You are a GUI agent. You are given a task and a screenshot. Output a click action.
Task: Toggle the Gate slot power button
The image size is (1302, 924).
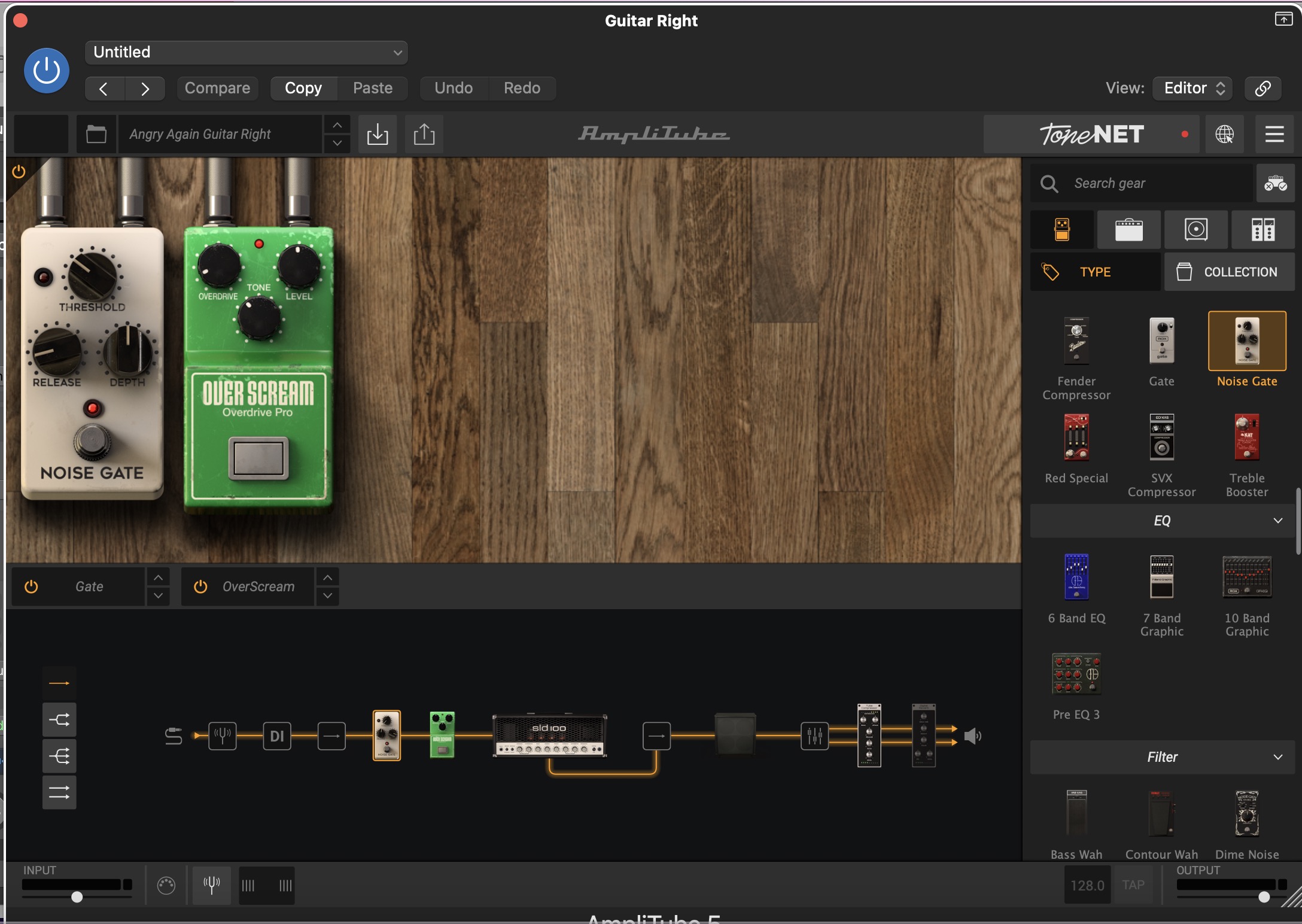coord(31,586)
